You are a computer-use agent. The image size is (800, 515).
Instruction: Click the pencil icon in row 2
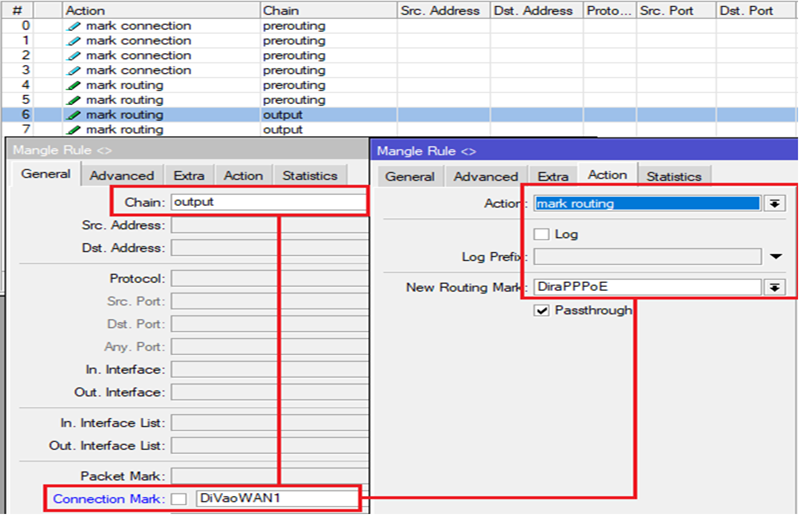(x=73, y=56)
